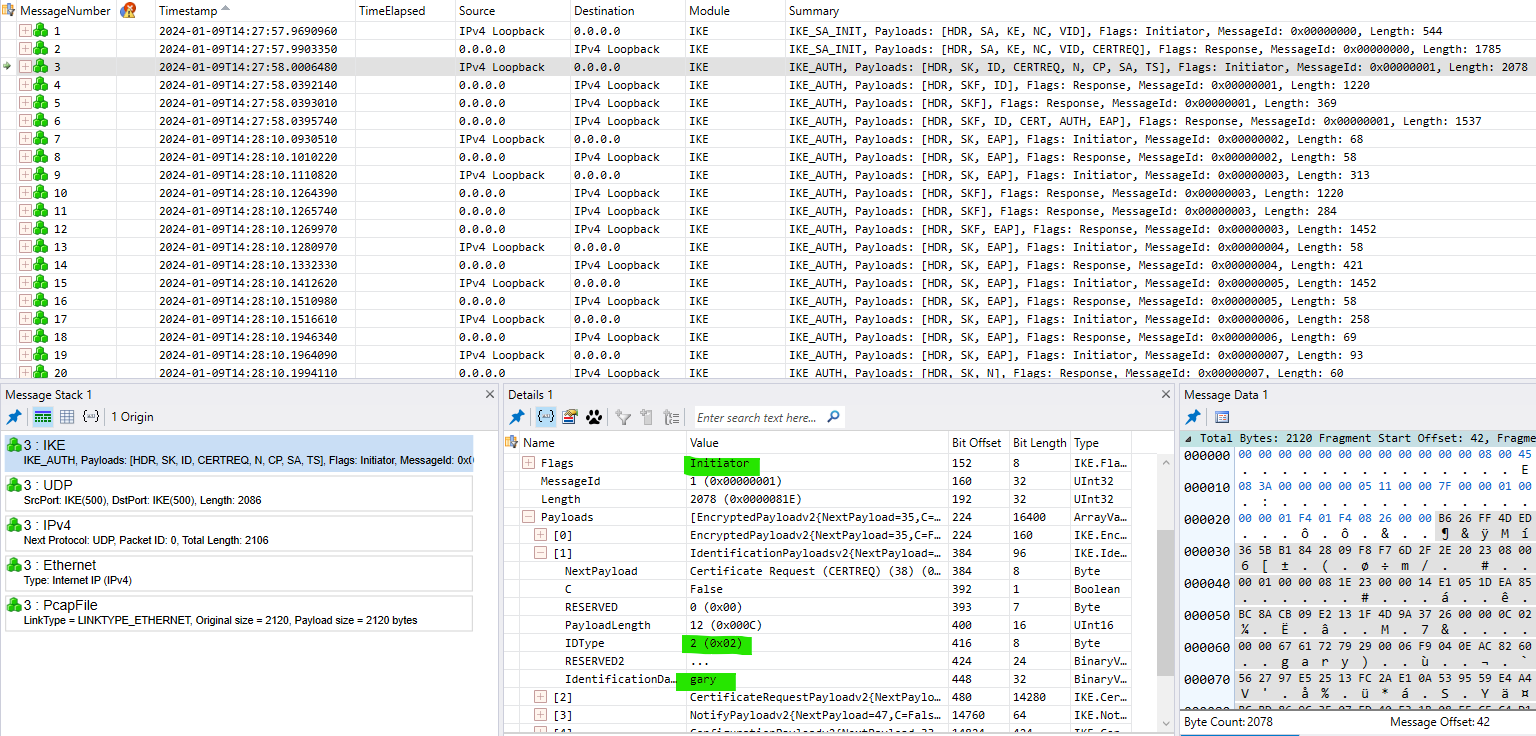The width and height of the screenshot is (1536, 736).
Task: Select the PayloadLength field row
Action: pyautogui.click(x=830, y=625)
